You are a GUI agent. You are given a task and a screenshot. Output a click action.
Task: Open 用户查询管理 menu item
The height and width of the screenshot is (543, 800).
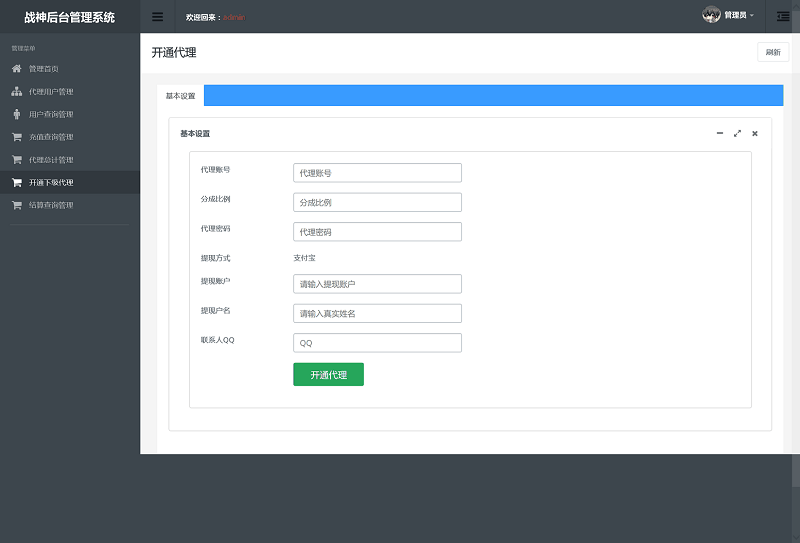(x=70, y=114)
